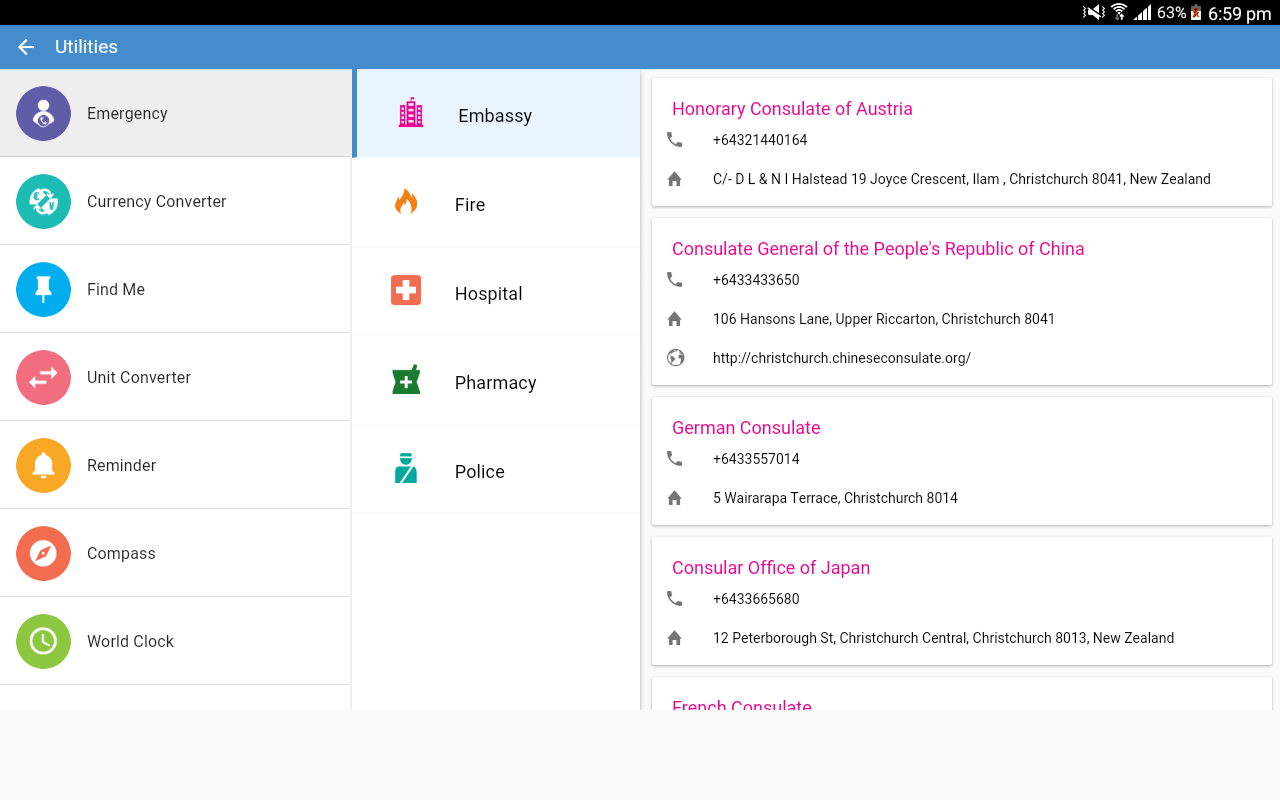Select the Unit Converter arrows icon
The image size is (1280, 800).
click(x=43, y=377)
